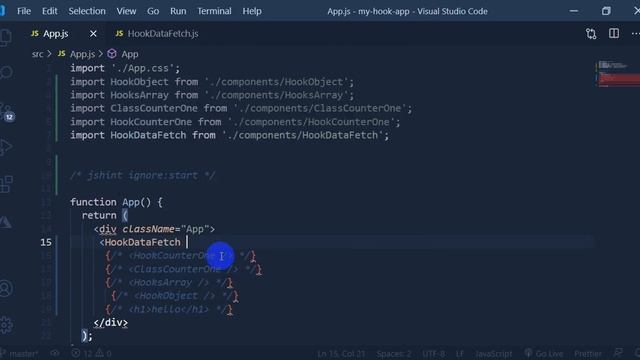Open the Terminal menu
The height and width of the screenshot is (360, 640).
point(214,11)
